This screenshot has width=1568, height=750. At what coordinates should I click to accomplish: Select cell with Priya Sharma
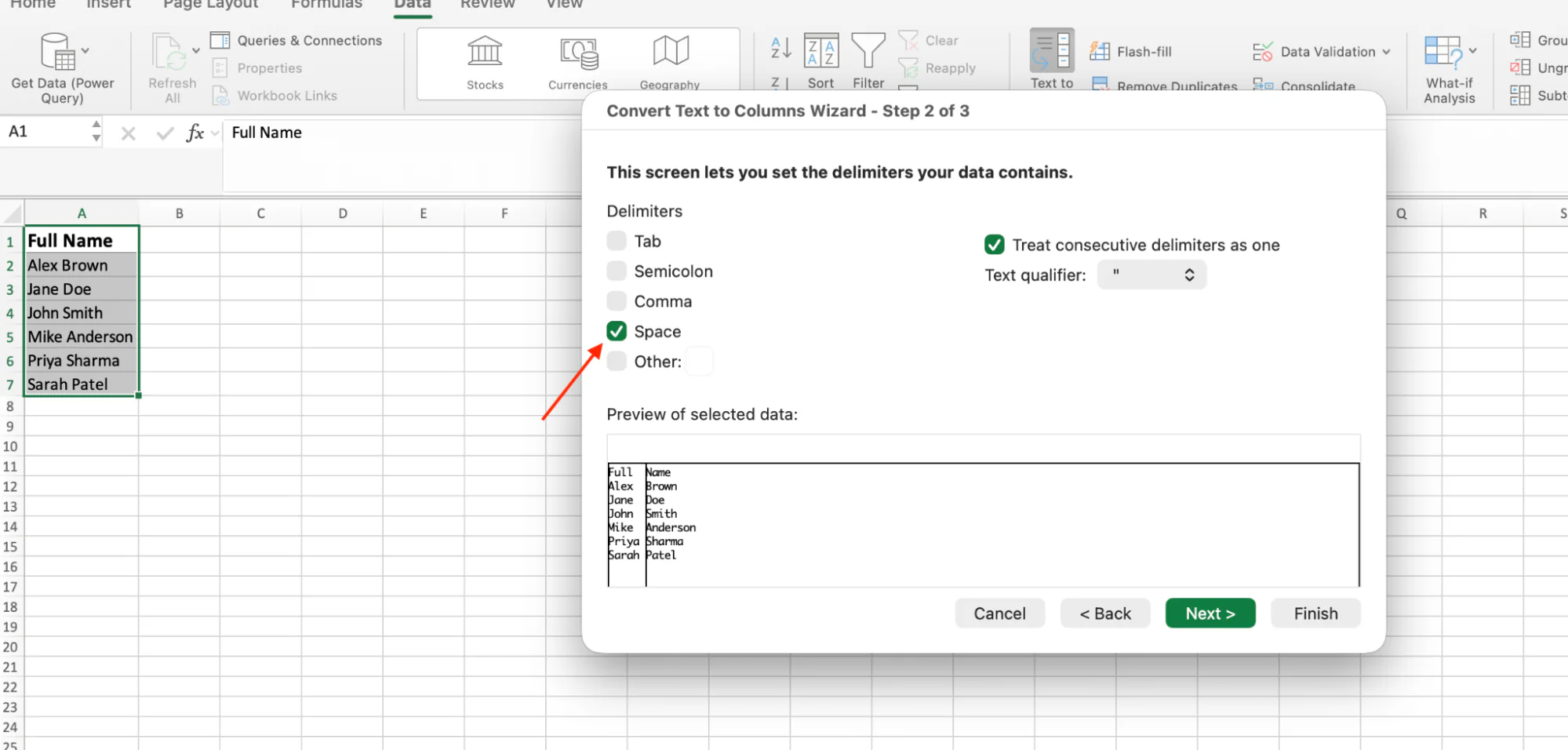pos(82,361)
